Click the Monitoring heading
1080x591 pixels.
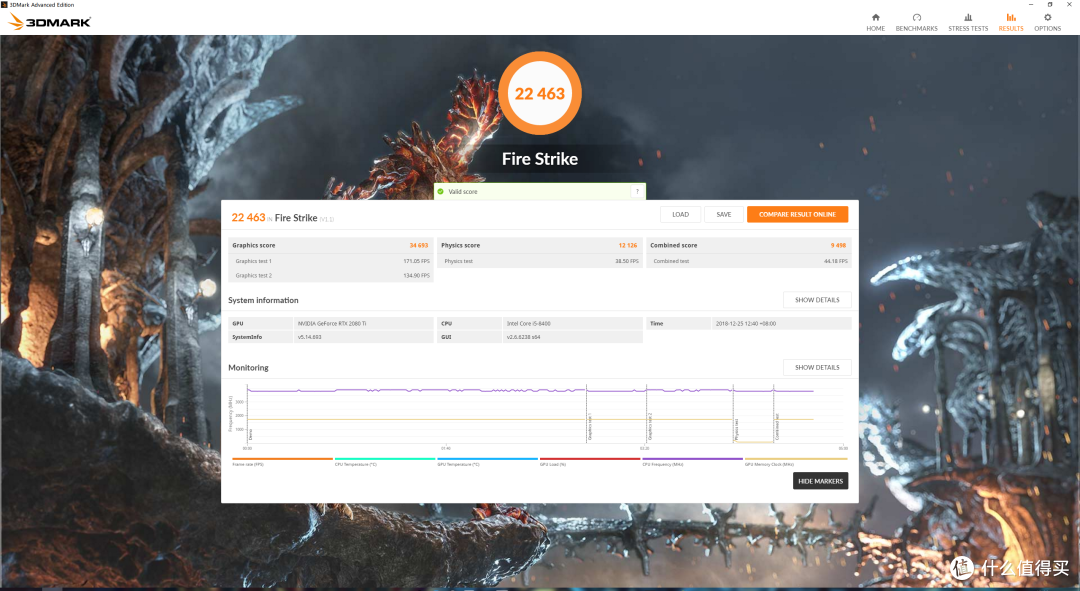(248, 368)
